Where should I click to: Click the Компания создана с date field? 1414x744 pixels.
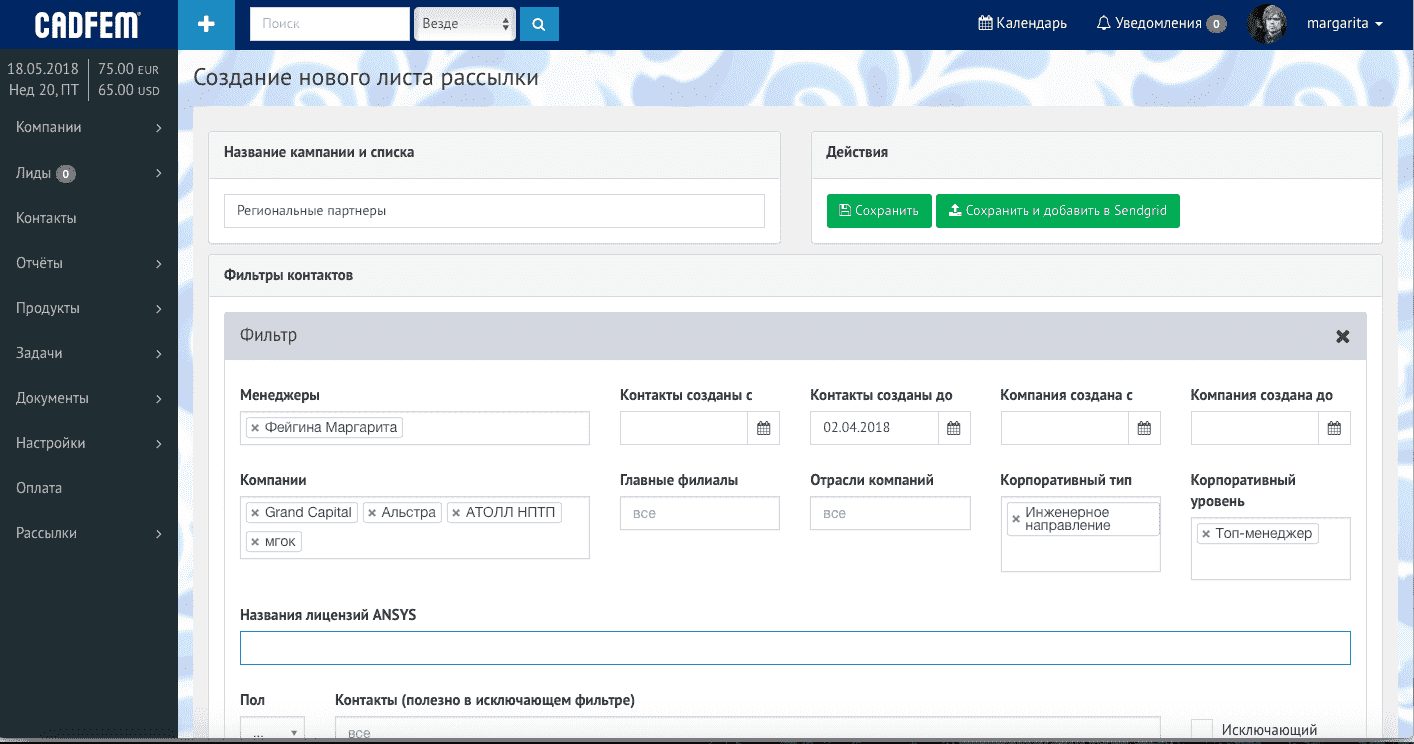click(x=1065, y=428)
